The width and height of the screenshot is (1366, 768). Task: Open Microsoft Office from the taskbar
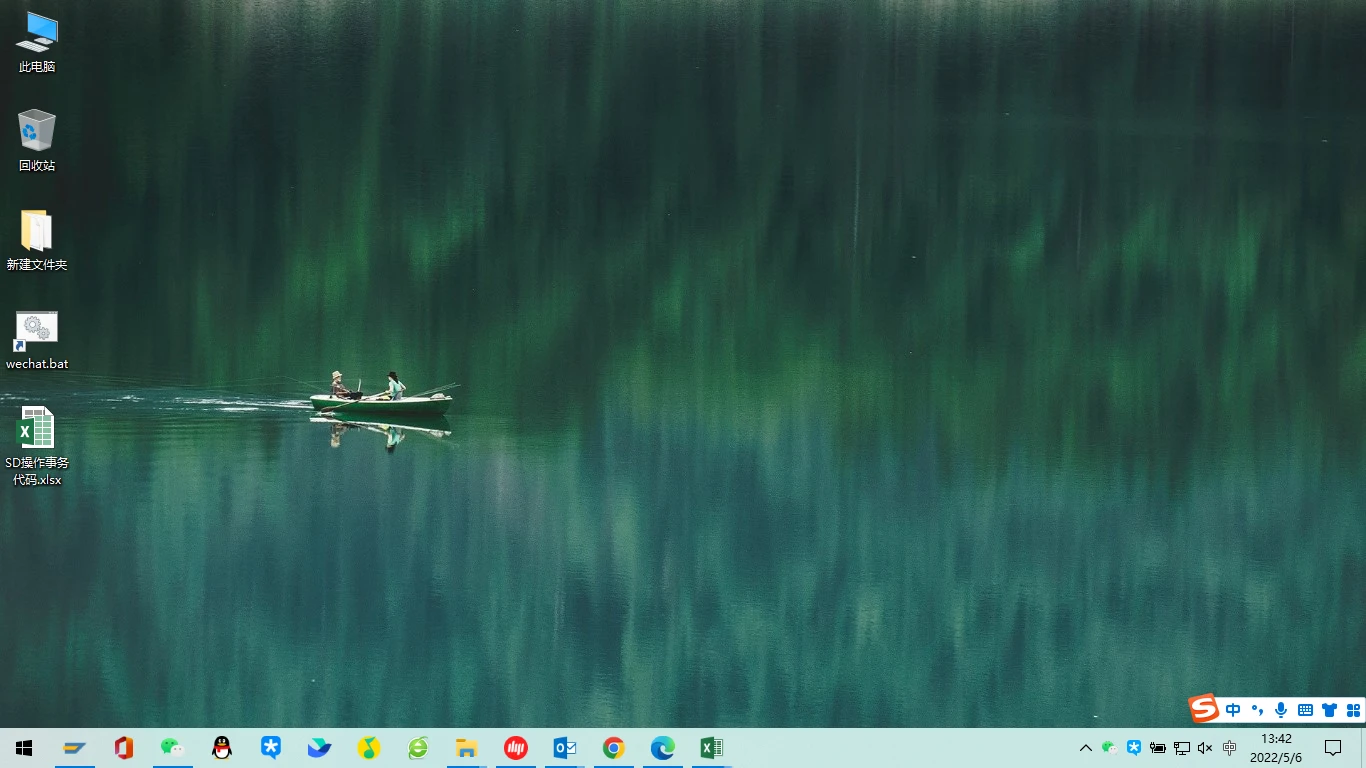124,748
